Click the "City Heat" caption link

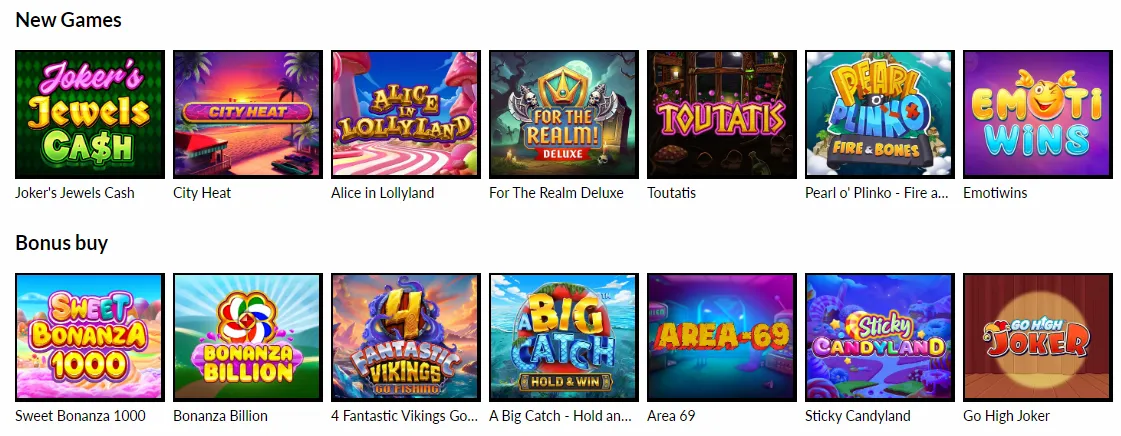coord(202,193)
